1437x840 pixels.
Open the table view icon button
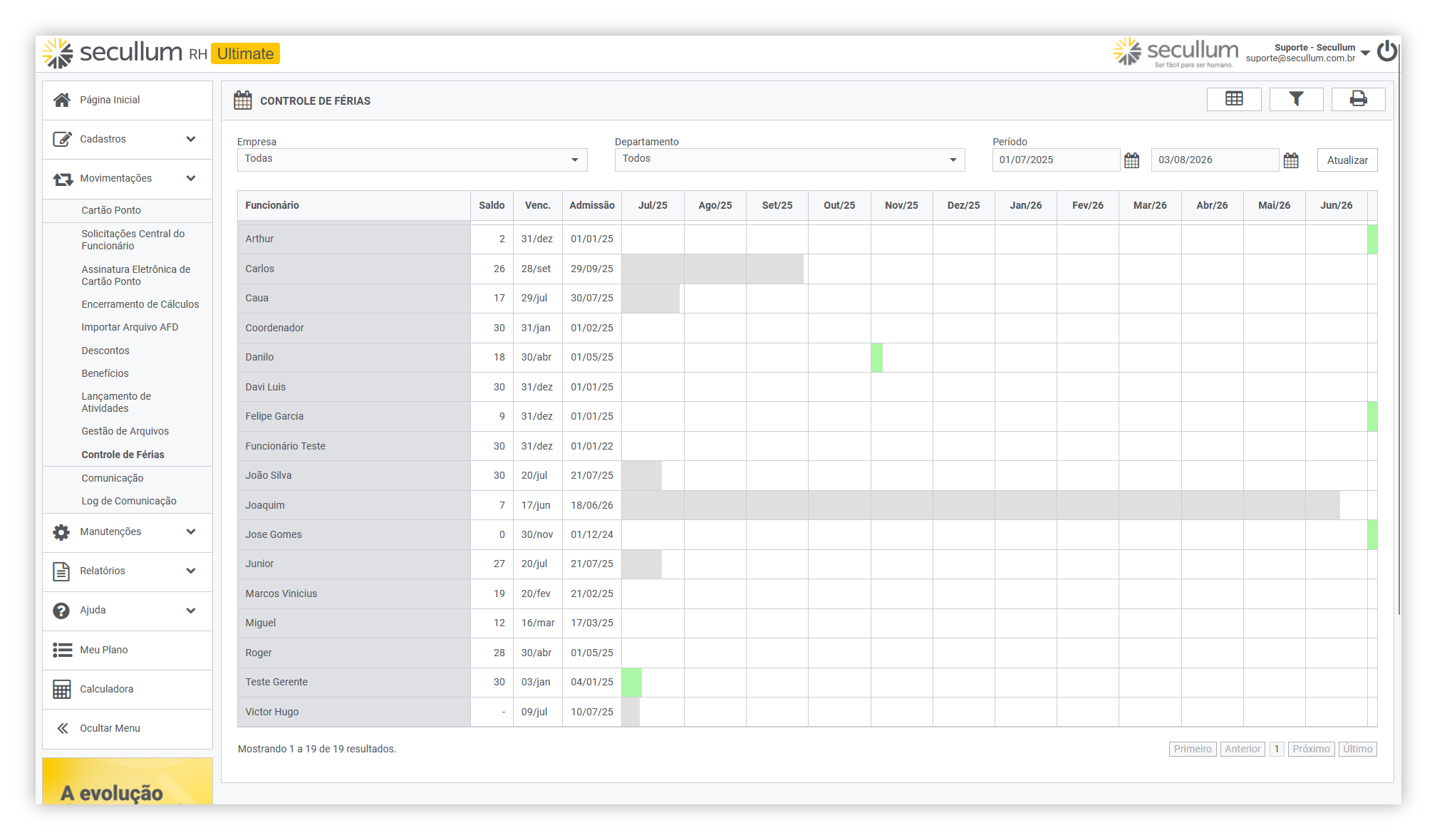[1233, 99]
